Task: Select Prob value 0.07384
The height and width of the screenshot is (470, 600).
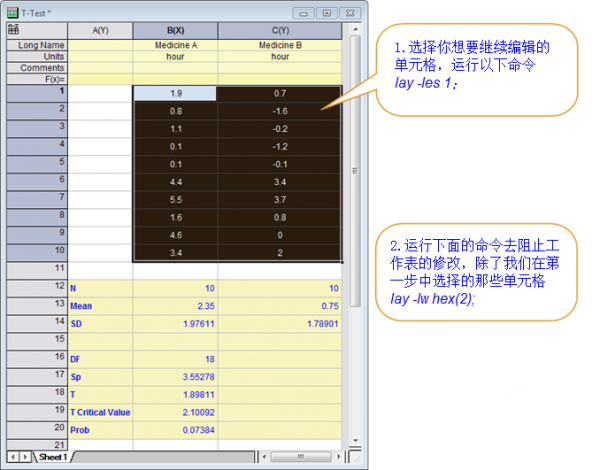Action: [x=175, y=430]
